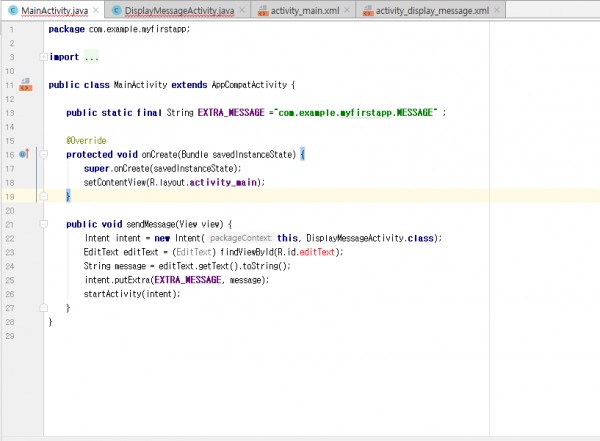
Task: Close the activity_main.xml tab
Action: [347, 10]
